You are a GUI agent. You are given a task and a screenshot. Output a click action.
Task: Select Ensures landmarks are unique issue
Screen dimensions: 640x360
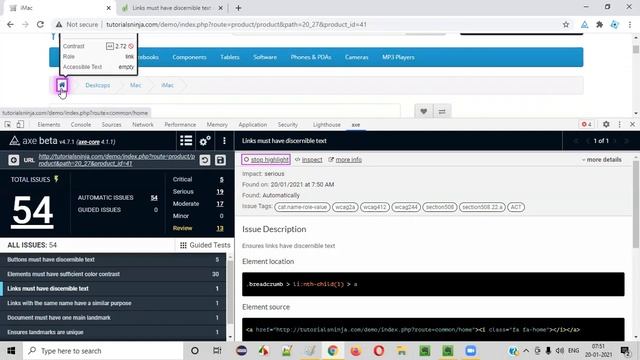(113, 332)
